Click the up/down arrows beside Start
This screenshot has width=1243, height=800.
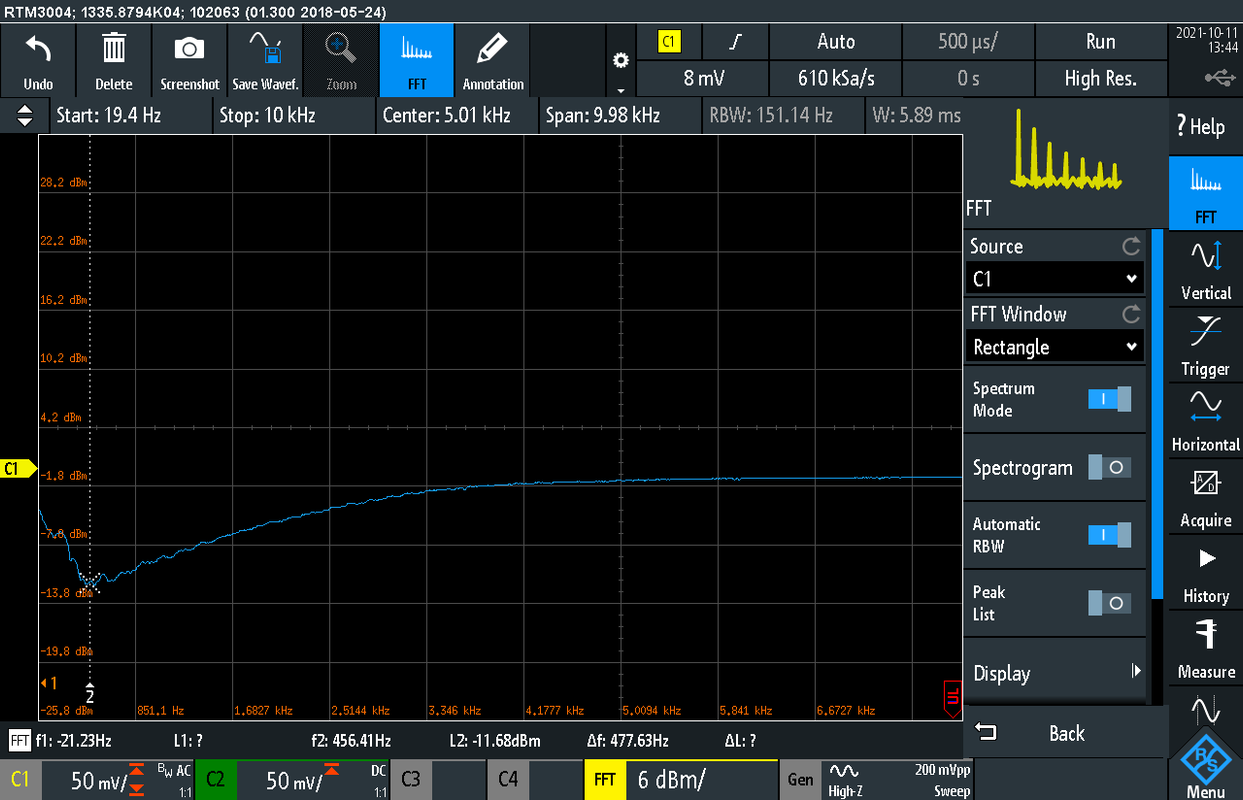pyautogui.click(x=24, y=116)
